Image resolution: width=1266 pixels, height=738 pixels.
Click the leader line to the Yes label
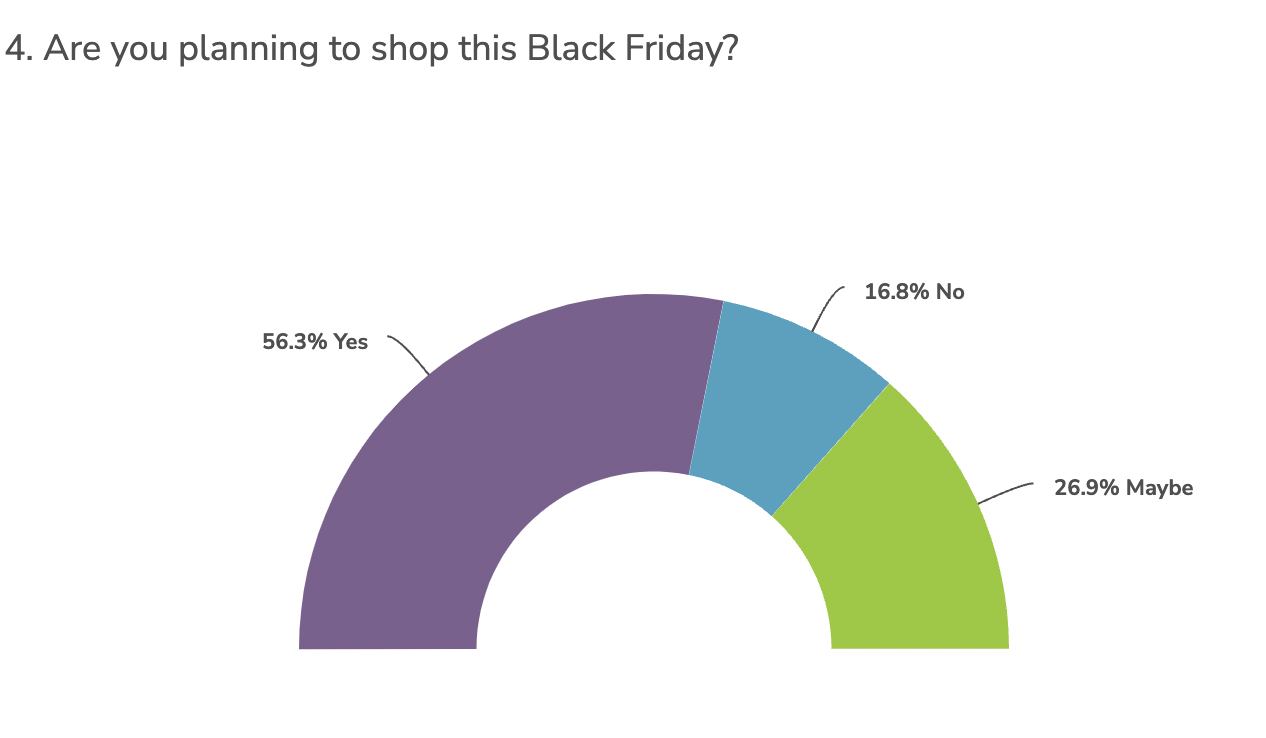[410, 352]
